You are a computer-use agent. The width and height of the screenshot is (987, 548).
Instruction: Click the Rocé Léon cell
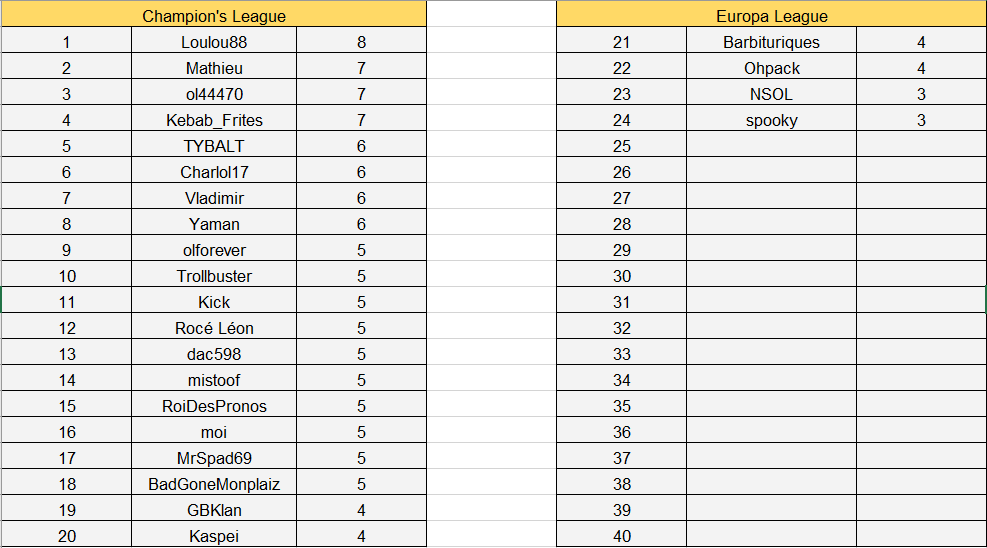pyautogui.click(x=214, y=328)
